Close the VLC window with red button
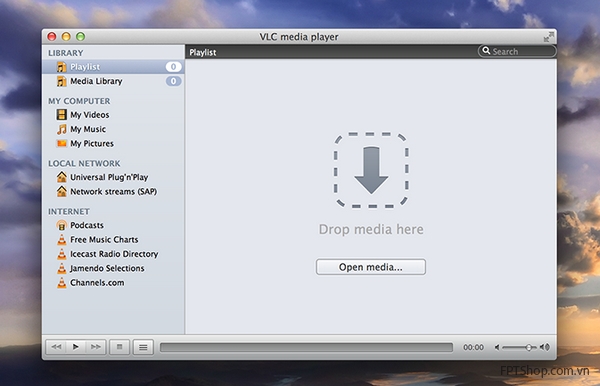This screenshot has height=386, width=600. (52, 36)
